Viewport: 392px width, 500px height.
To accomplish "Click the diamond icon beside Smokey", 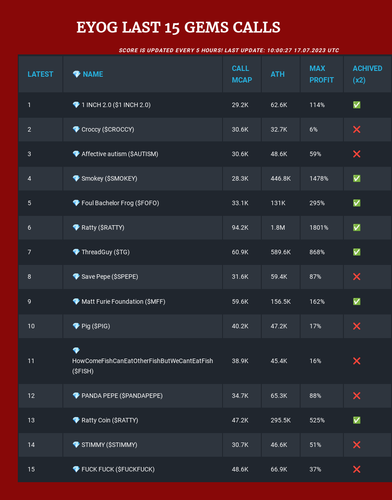I will coord(76,178).
